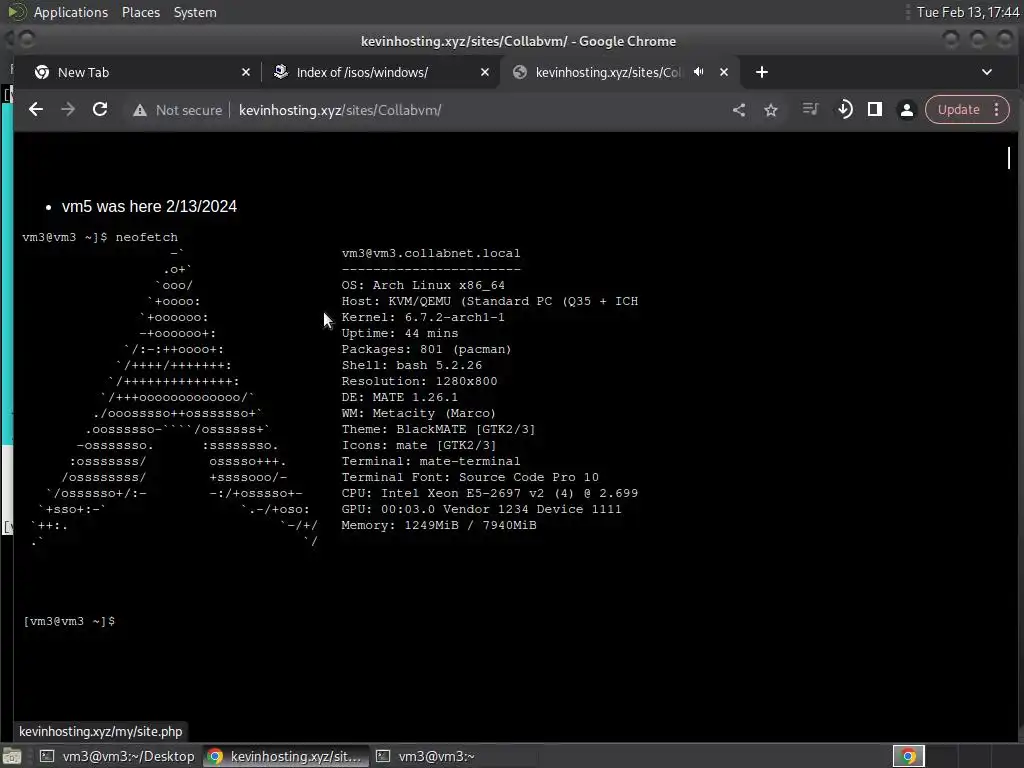The width and height of the screenshot is (1024, 768).
Task: Click the show desktop icon in taskbar
Action: [12, 756]
